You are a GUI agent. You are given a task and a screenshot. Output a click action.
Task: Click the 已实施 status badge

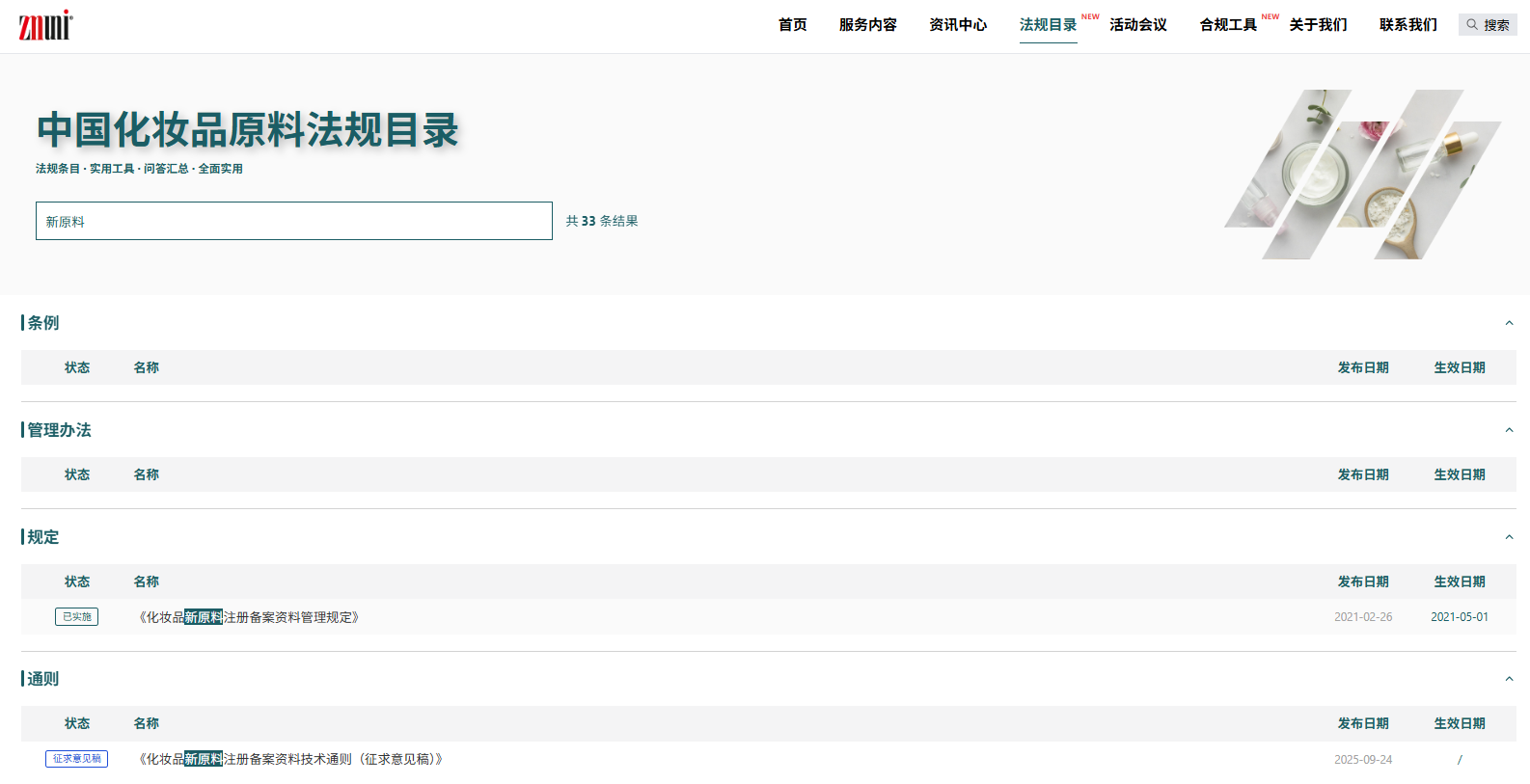tap(76, 617)
